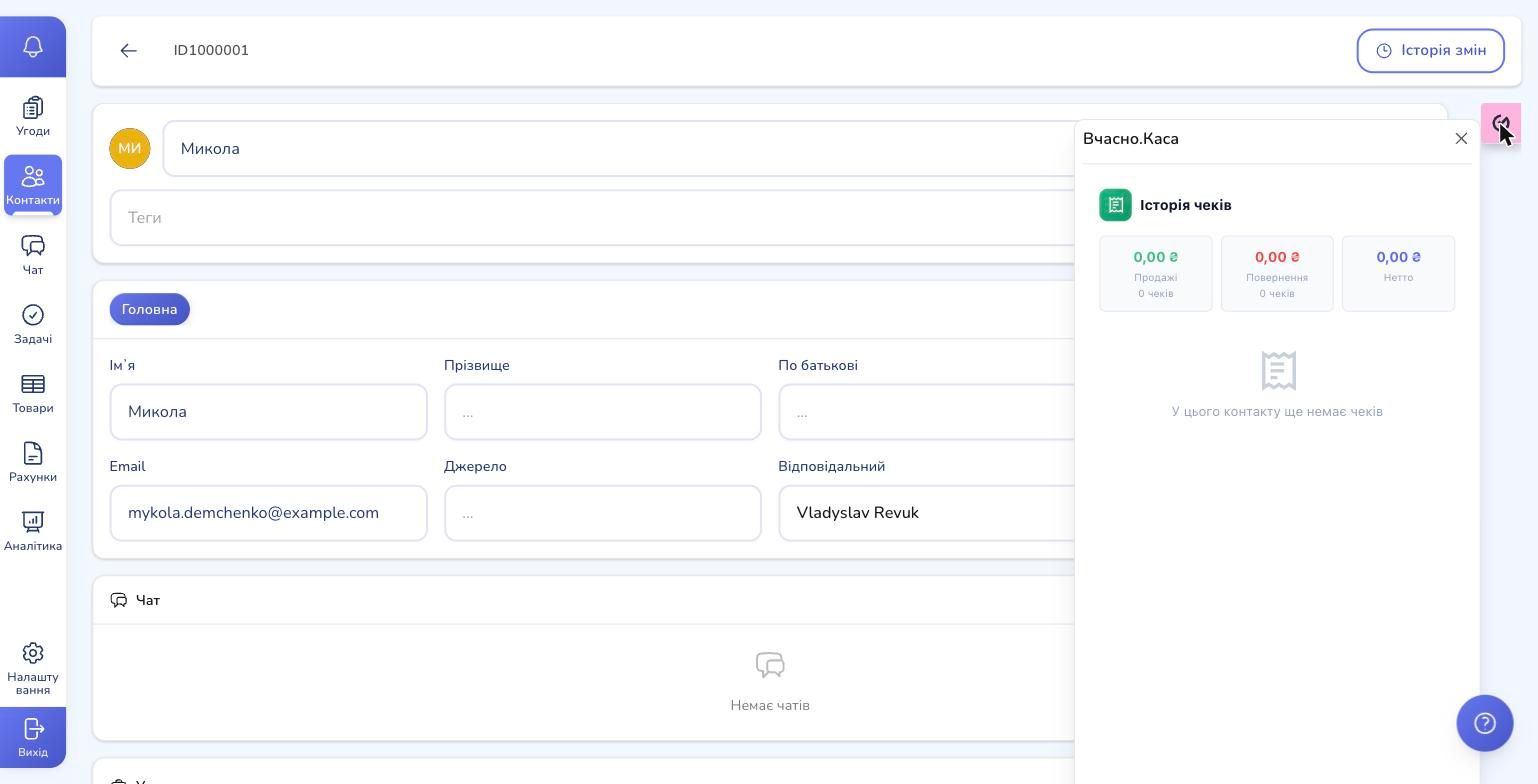Open Задачі section
Viewport: 1538px width, 784px height.
(x=33, y=324)
